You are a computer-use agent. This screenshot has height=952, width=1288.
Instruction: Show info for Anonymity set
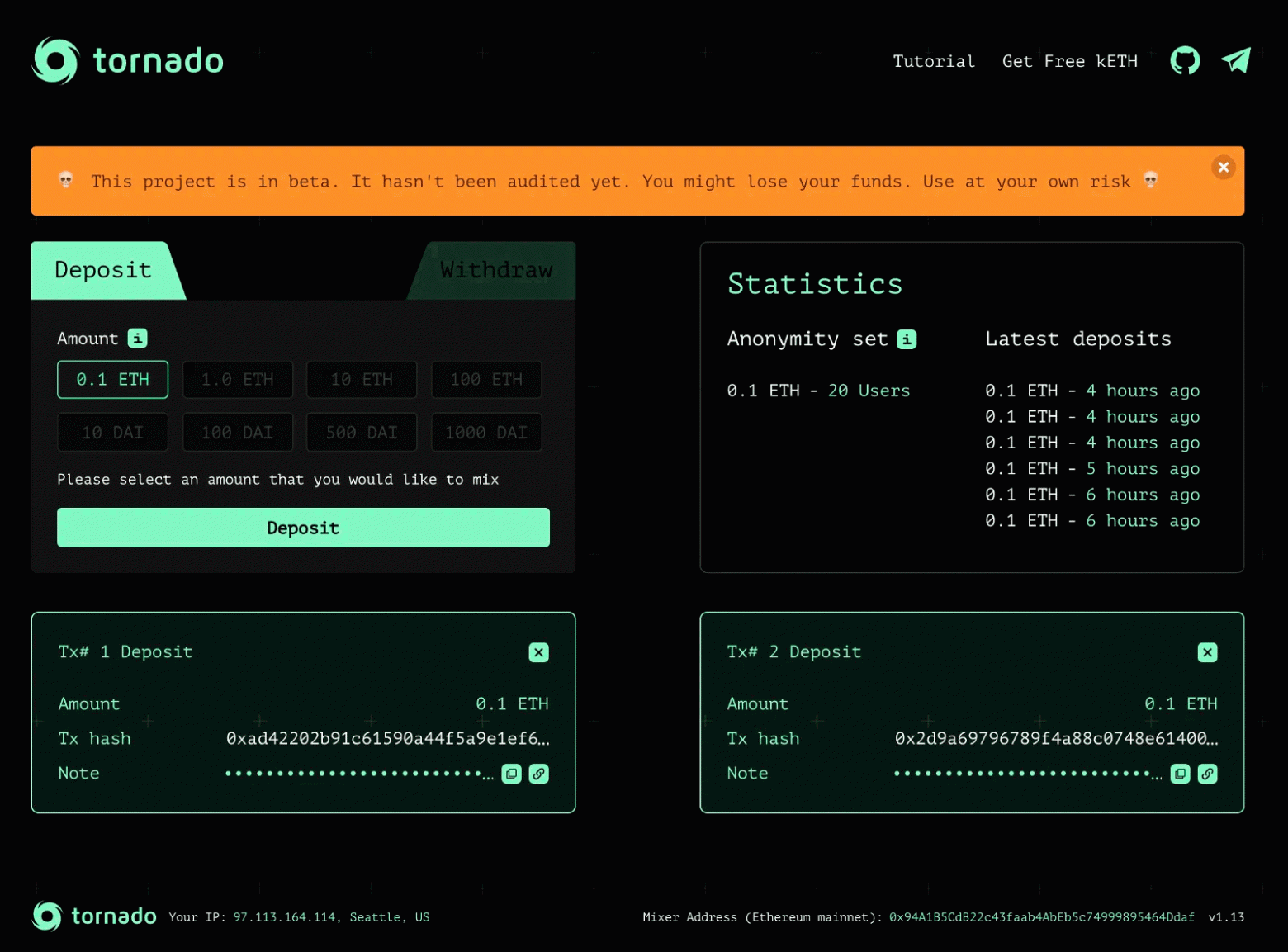907,339
